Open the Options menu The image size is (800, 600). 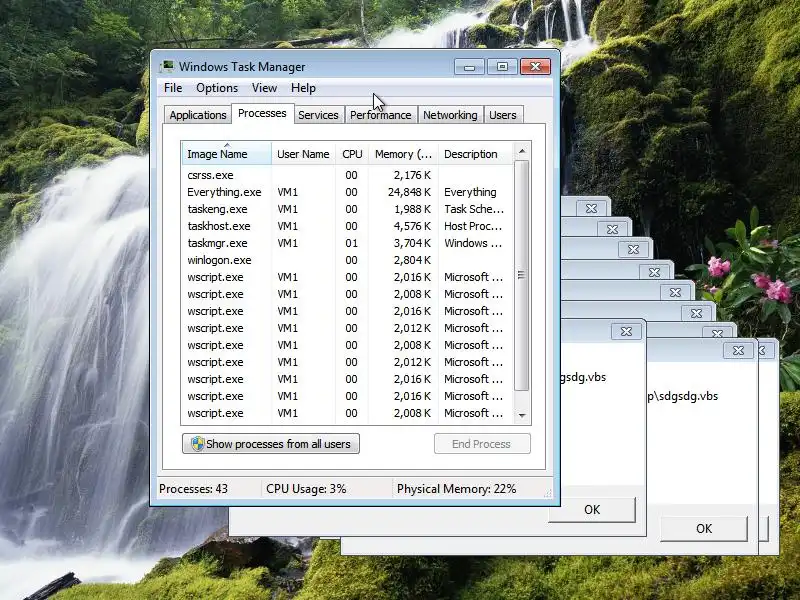[217, 88]
